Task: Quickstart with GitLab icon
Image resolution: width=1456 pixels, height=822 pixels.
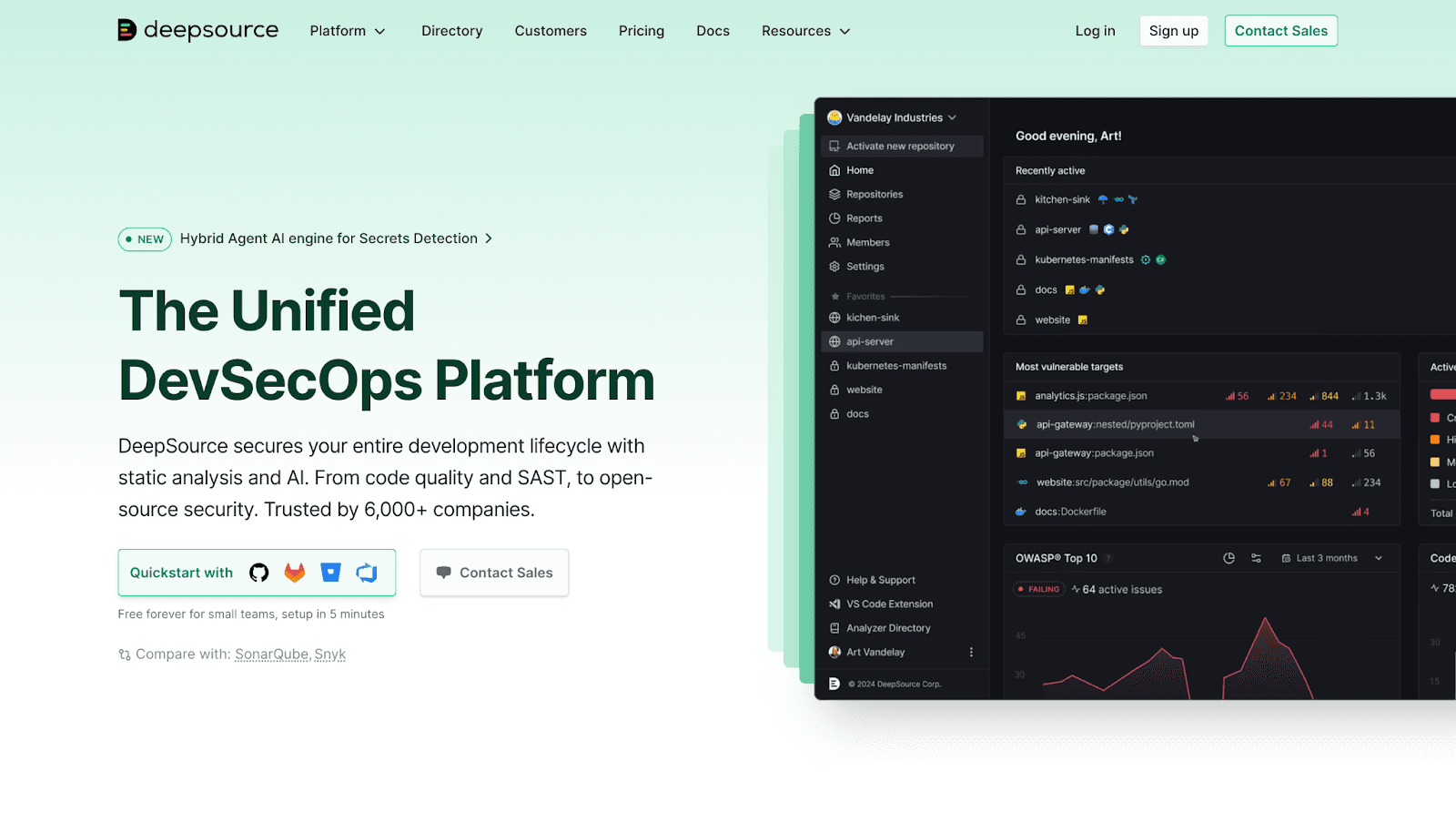Action: click(295, 573)
